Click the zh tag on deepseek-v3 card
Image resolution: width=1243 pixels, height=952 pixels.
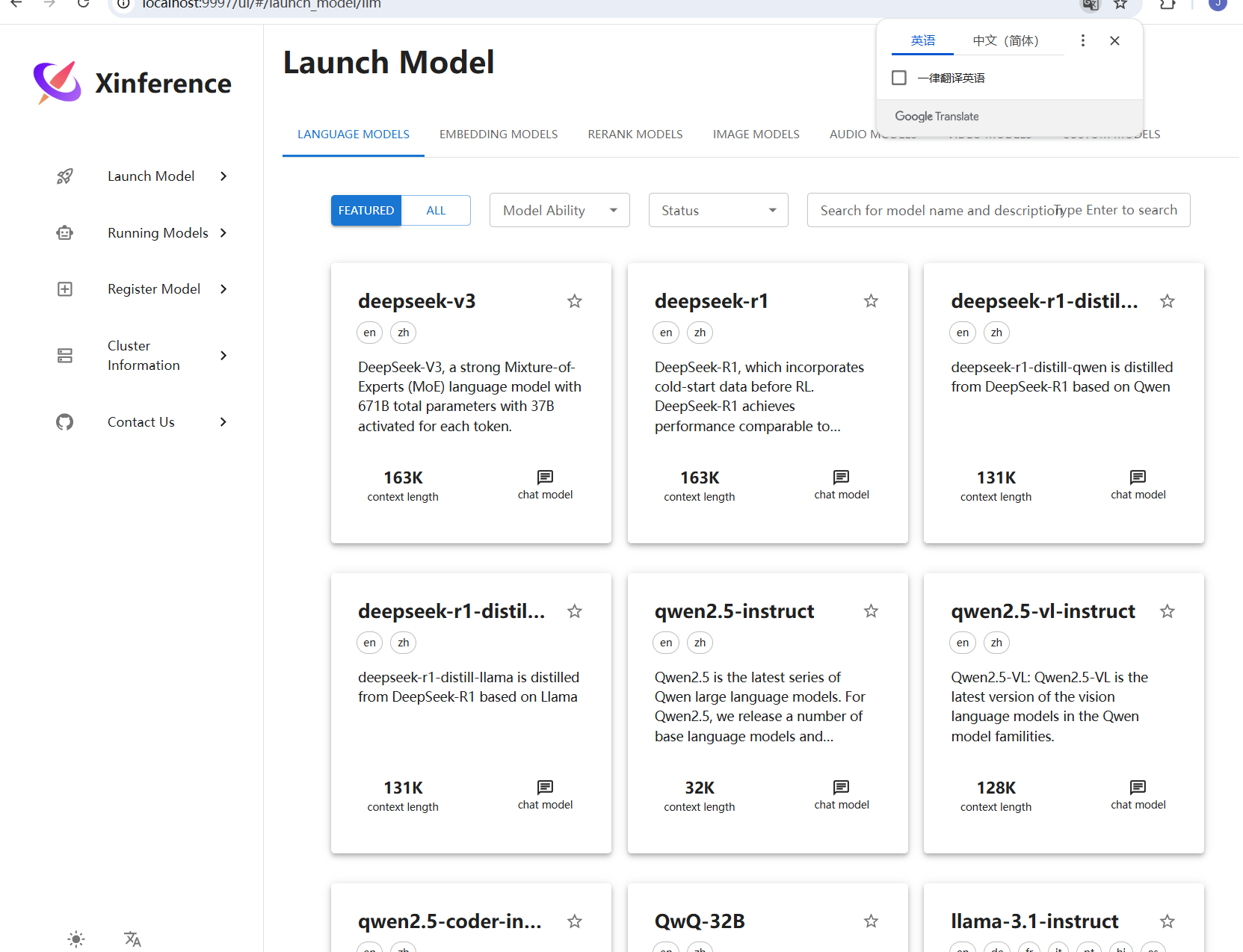(404, 333)
